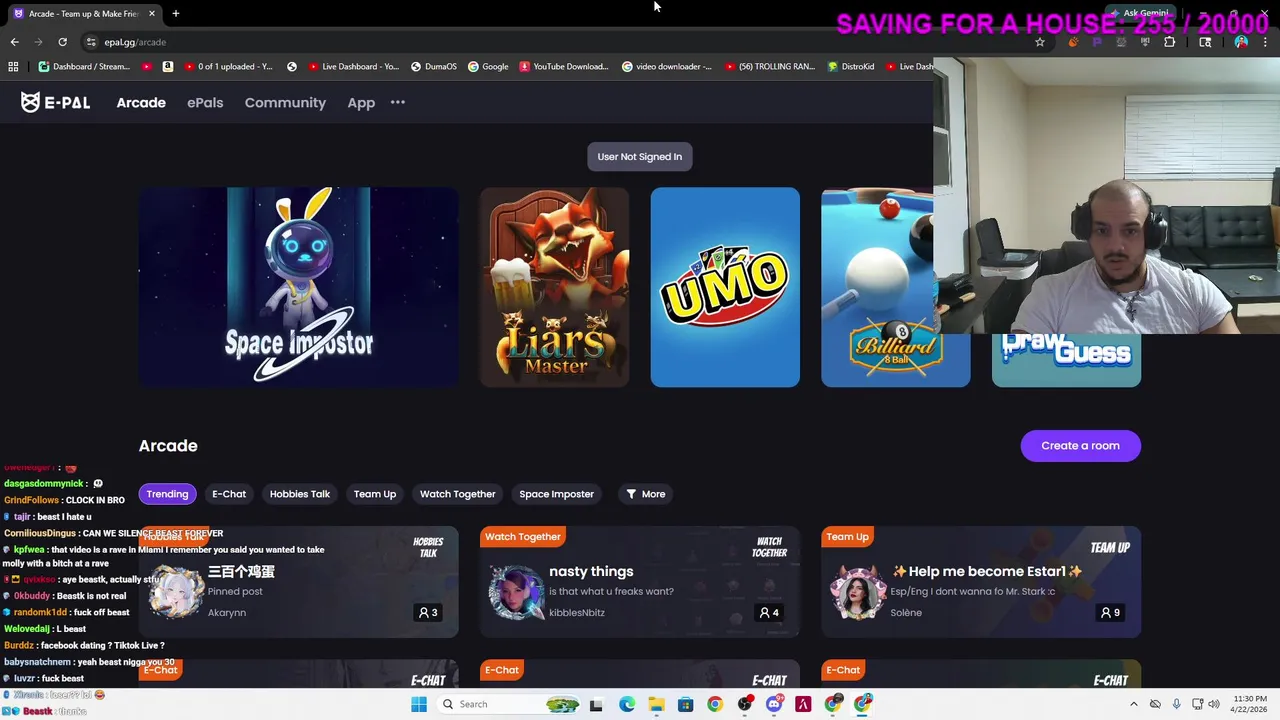1280x720 pixels.
Task: Open Discord from taskbar
Action: pyautogui.click(x=774, y=704)
